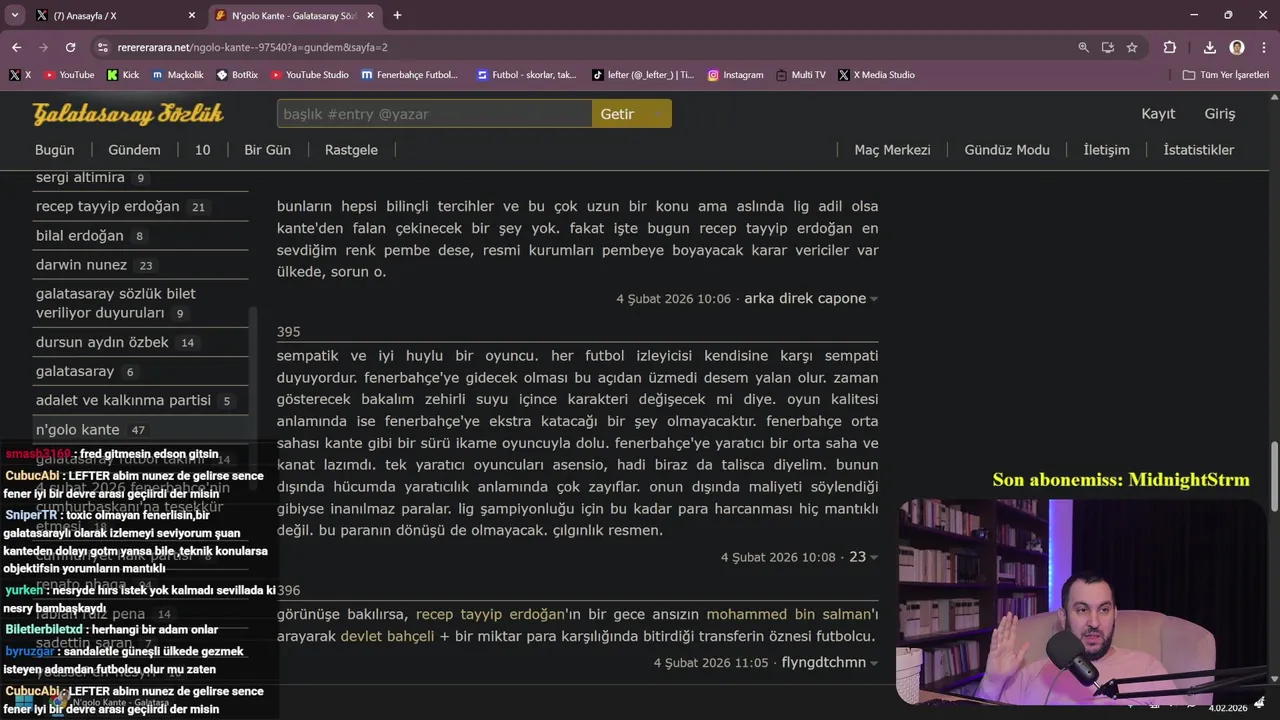Expand dropdown arrow next to arka direk capone
Screen dimensions: 1280x720
(874, 299)
